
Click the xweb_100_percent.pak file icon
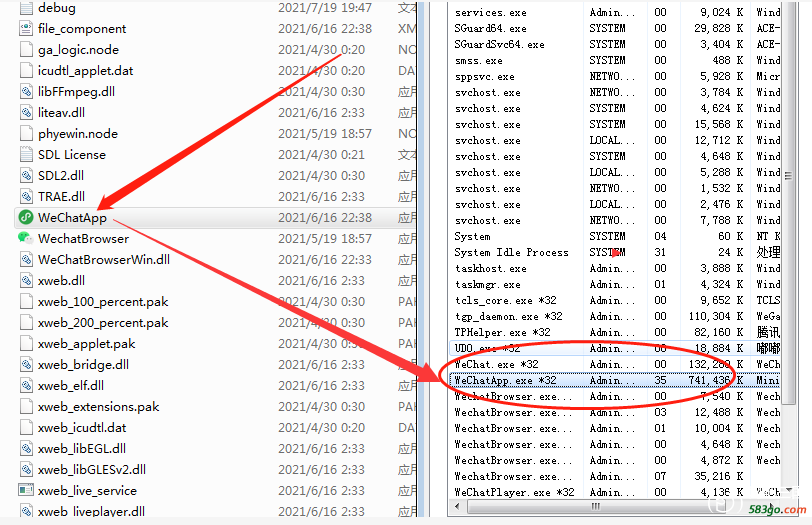[26, 301]
